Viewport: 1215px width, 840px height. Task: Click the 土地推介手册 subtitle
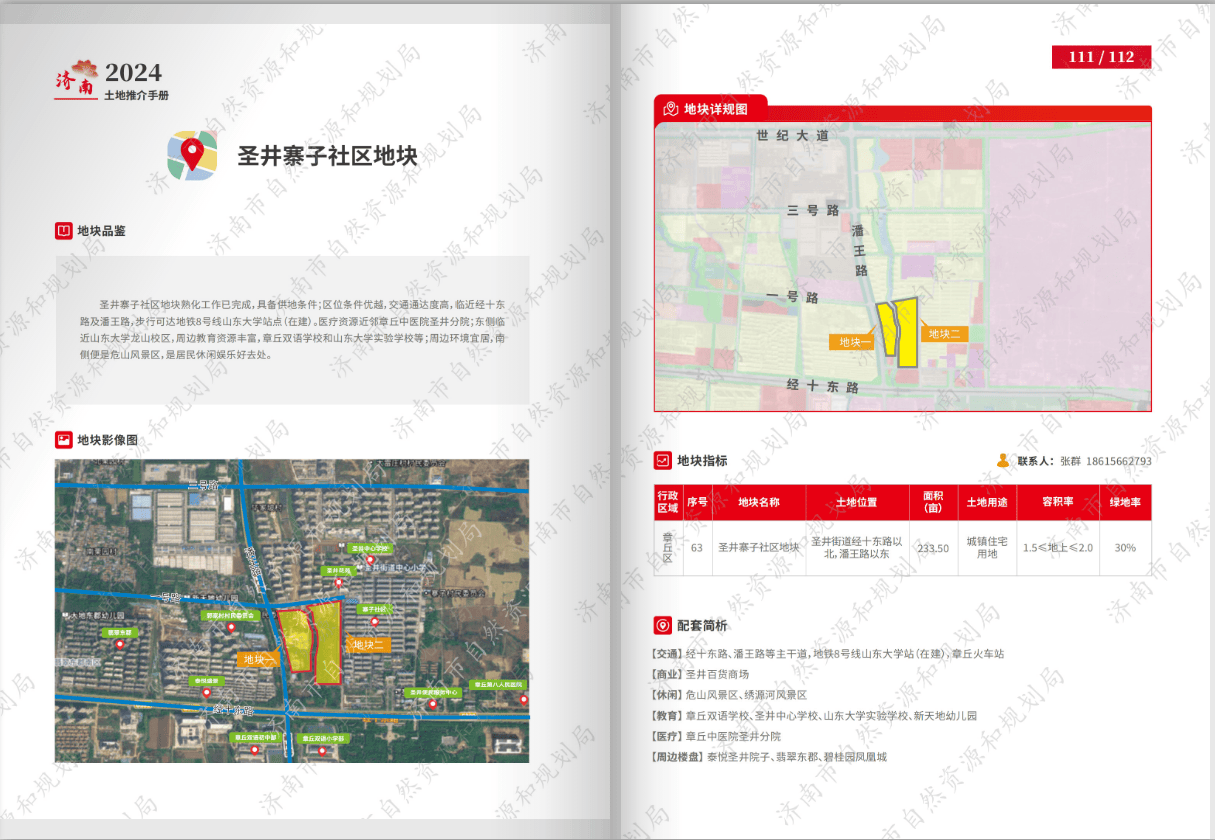tap(137, 96)
